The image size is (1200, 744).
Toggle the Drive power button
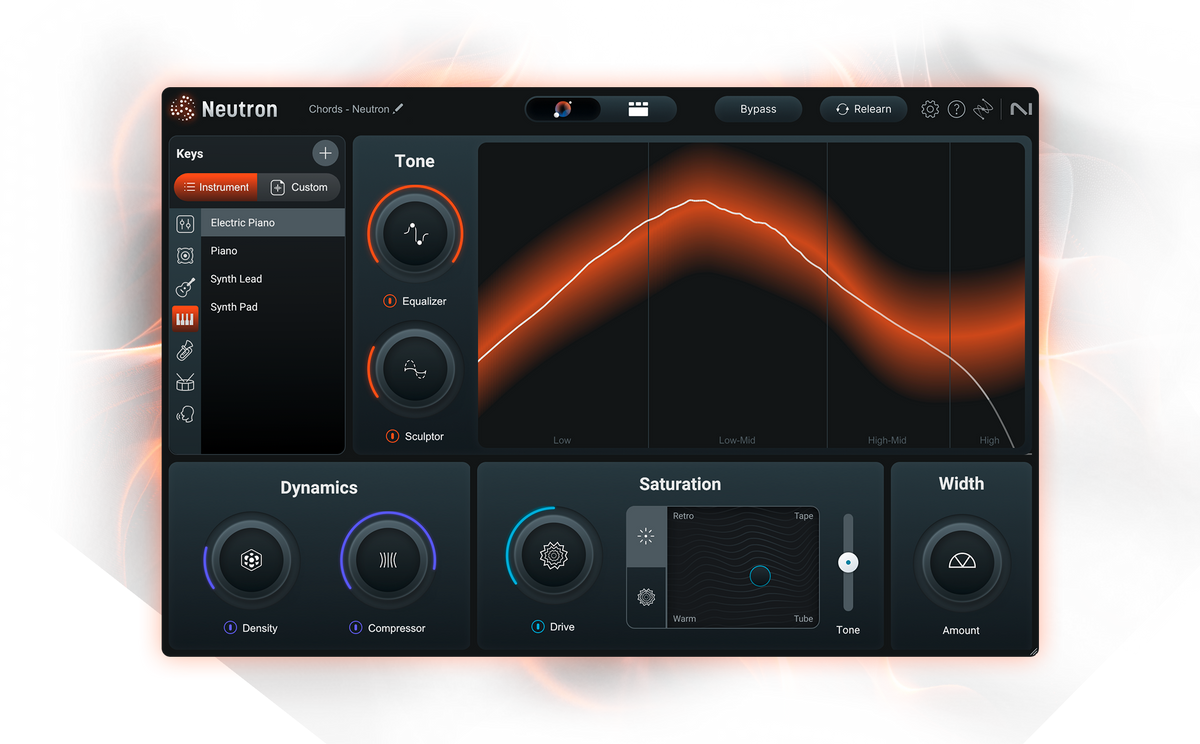pos(538,627)
